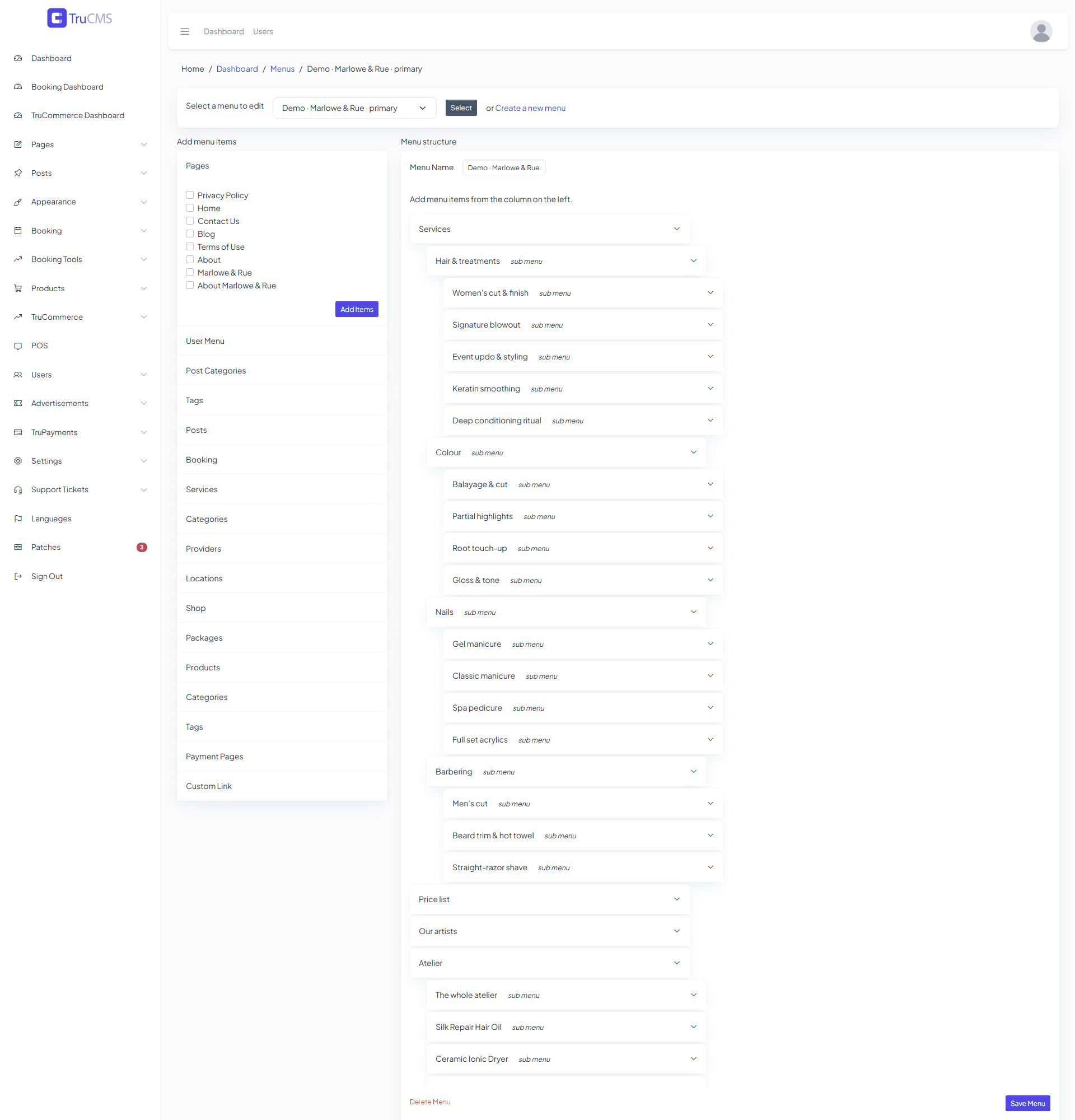This screenshot has height=1120, width=1075.
Task: Select the About Marlowe & Rue checkbox
Action: (x=190, y=285)
